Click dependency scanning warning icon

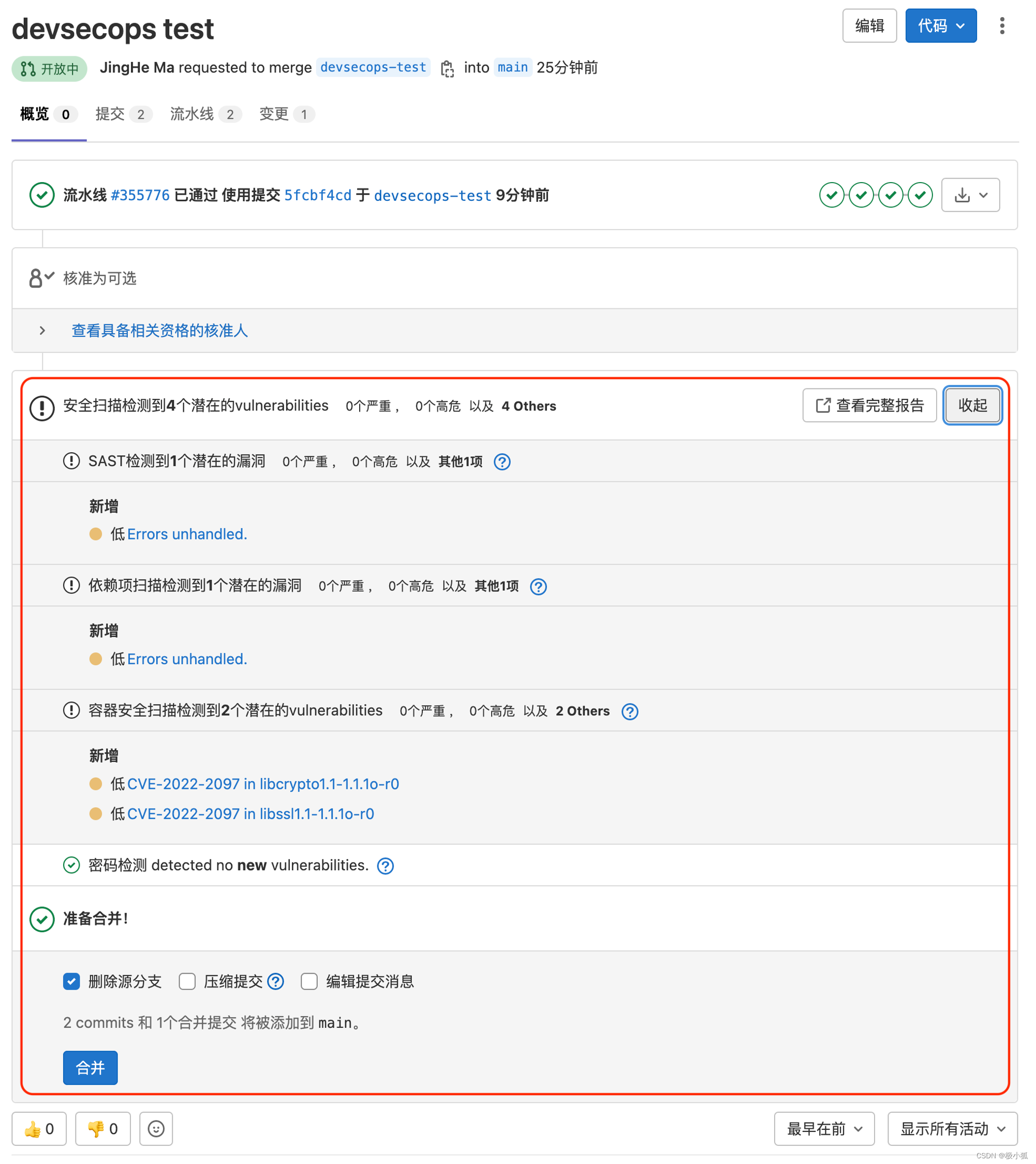[x=71, y=586]
